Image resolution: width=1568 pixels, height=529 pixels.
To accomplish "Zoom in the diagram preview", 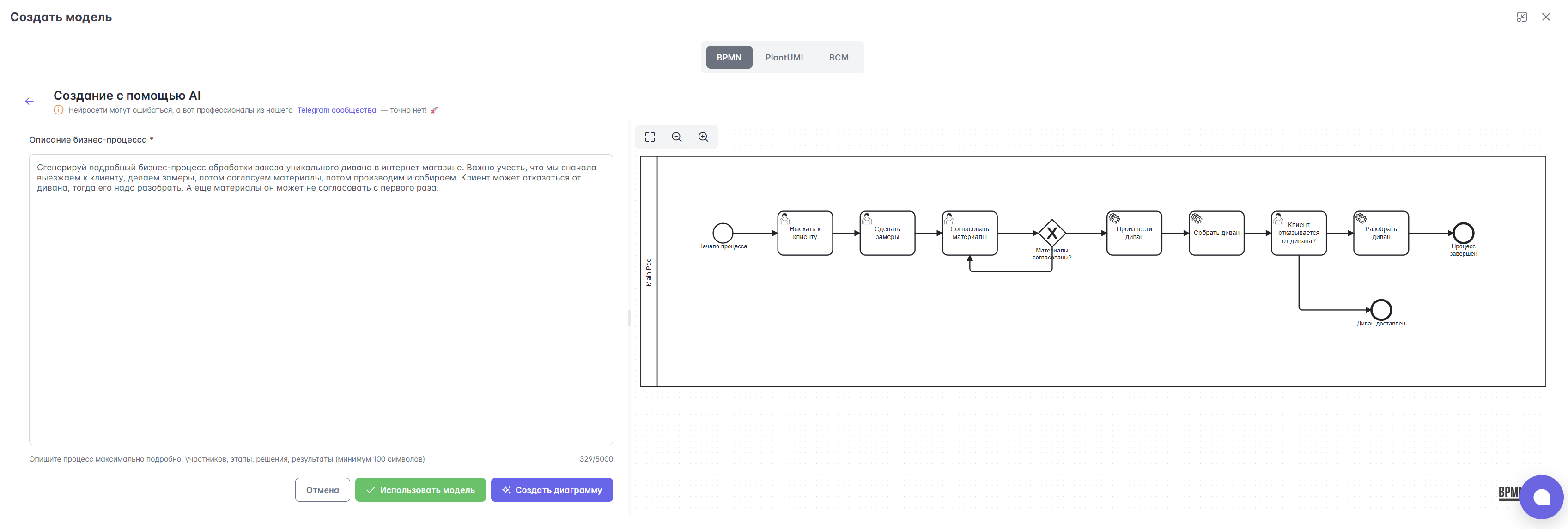I will tap(703, 137).
